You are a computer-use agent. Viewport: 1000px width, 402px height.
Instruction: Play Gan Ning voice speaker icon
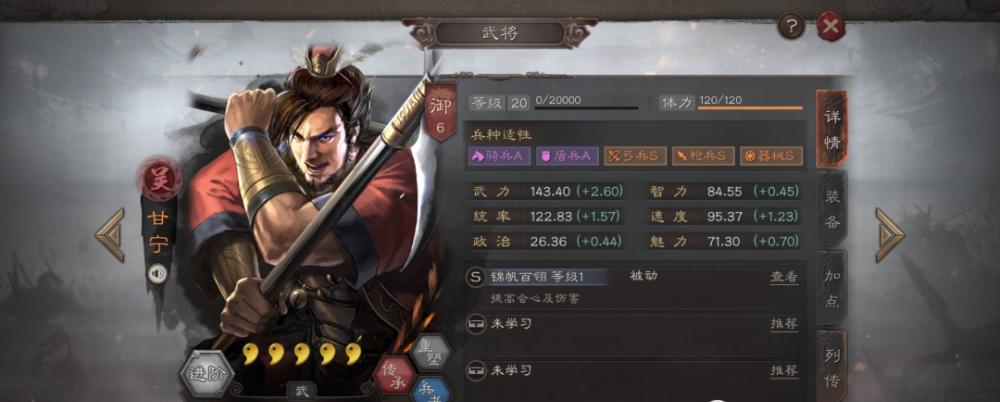pyautogui.click(x=158, y=274)
